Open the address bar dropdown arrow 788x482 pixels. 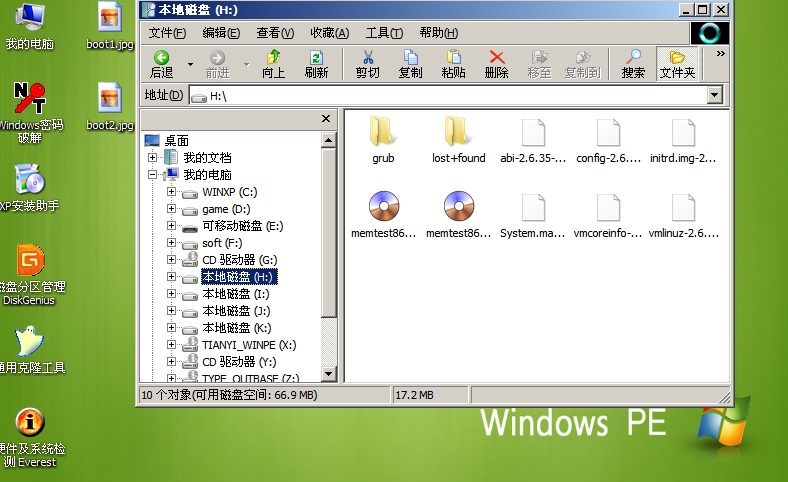[x=714, y=95]
